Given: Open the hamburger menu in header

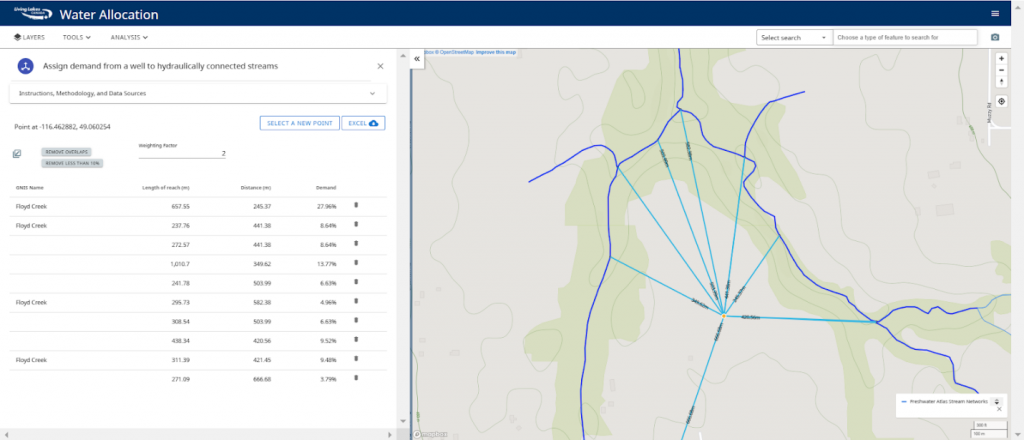Looking at the screenshot, I should pos(994,13).
